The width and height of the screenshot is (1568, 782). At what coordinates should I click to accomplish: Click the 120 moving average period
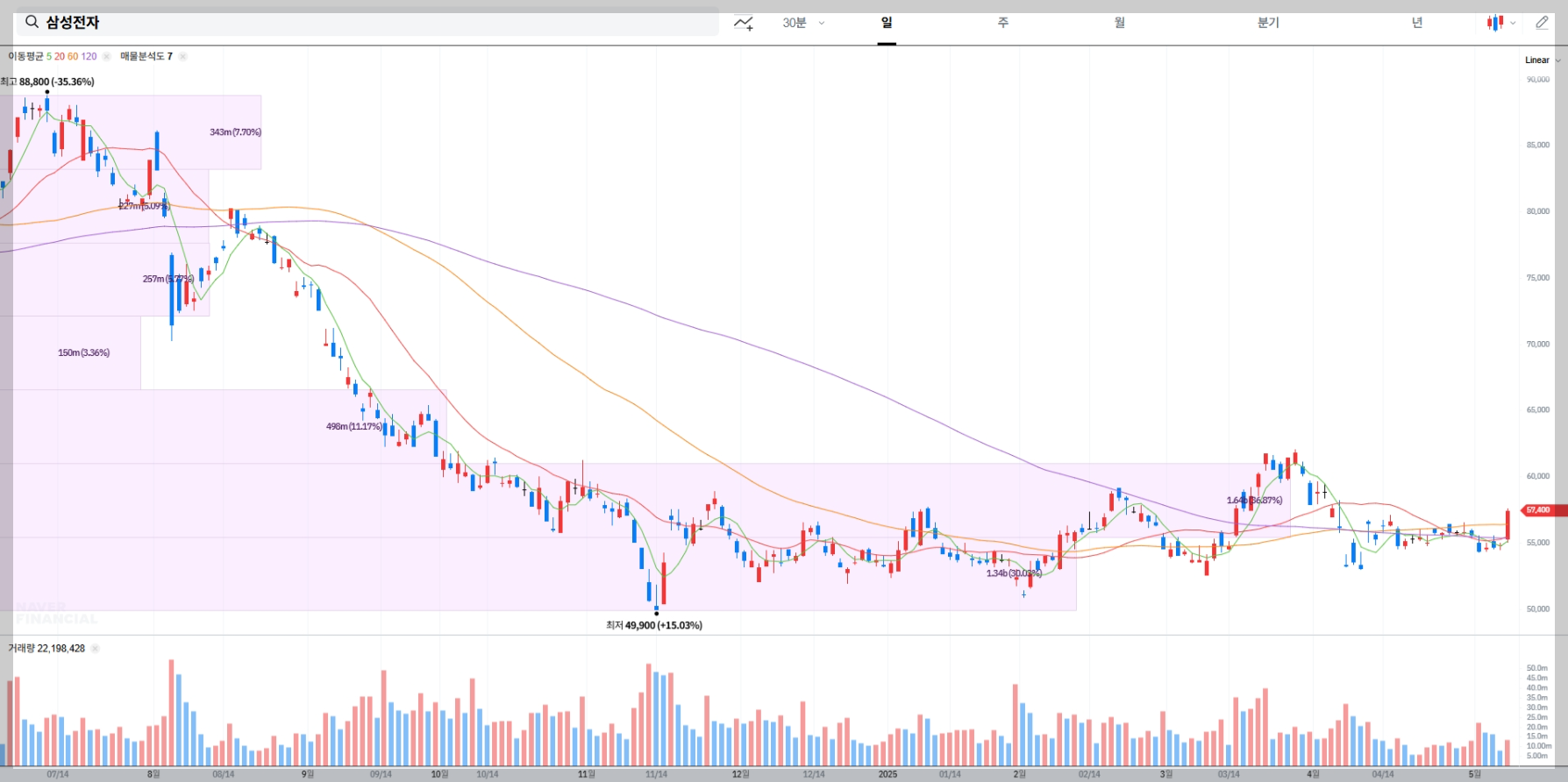[89, 56]
